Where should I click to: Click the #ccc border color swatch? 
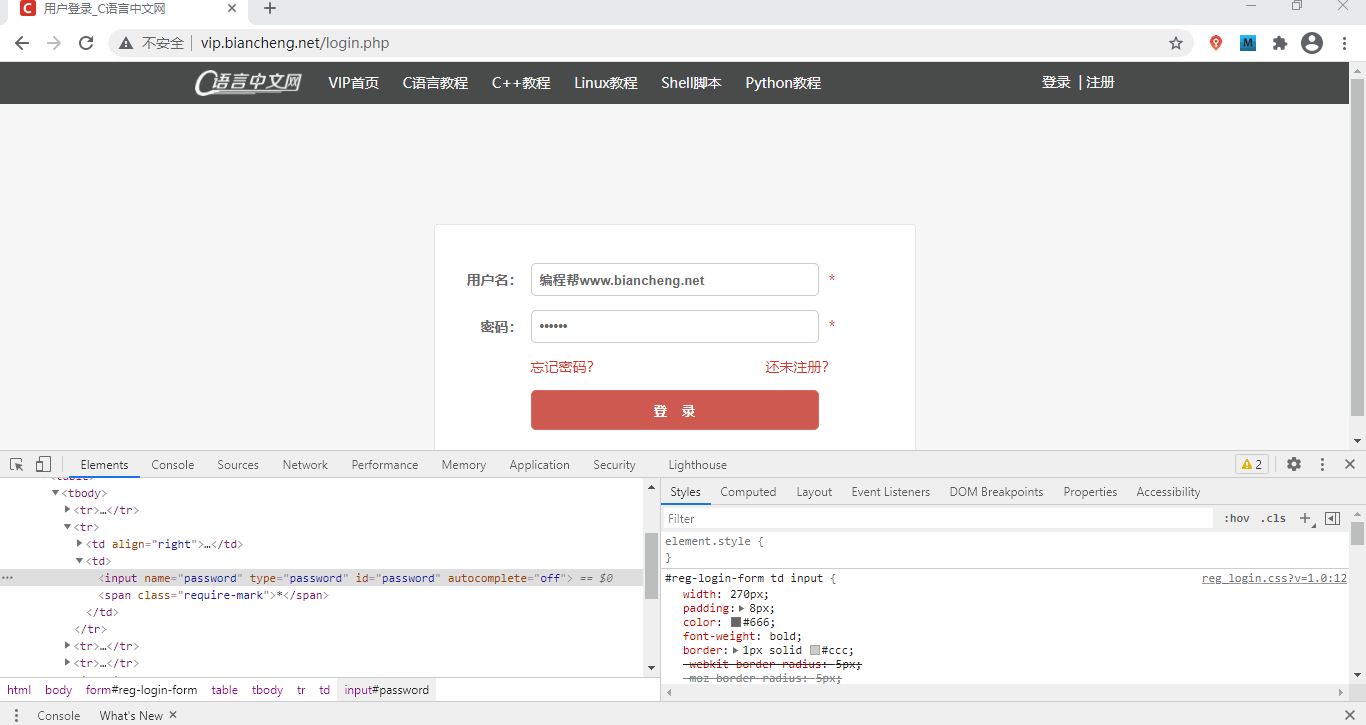815,650
